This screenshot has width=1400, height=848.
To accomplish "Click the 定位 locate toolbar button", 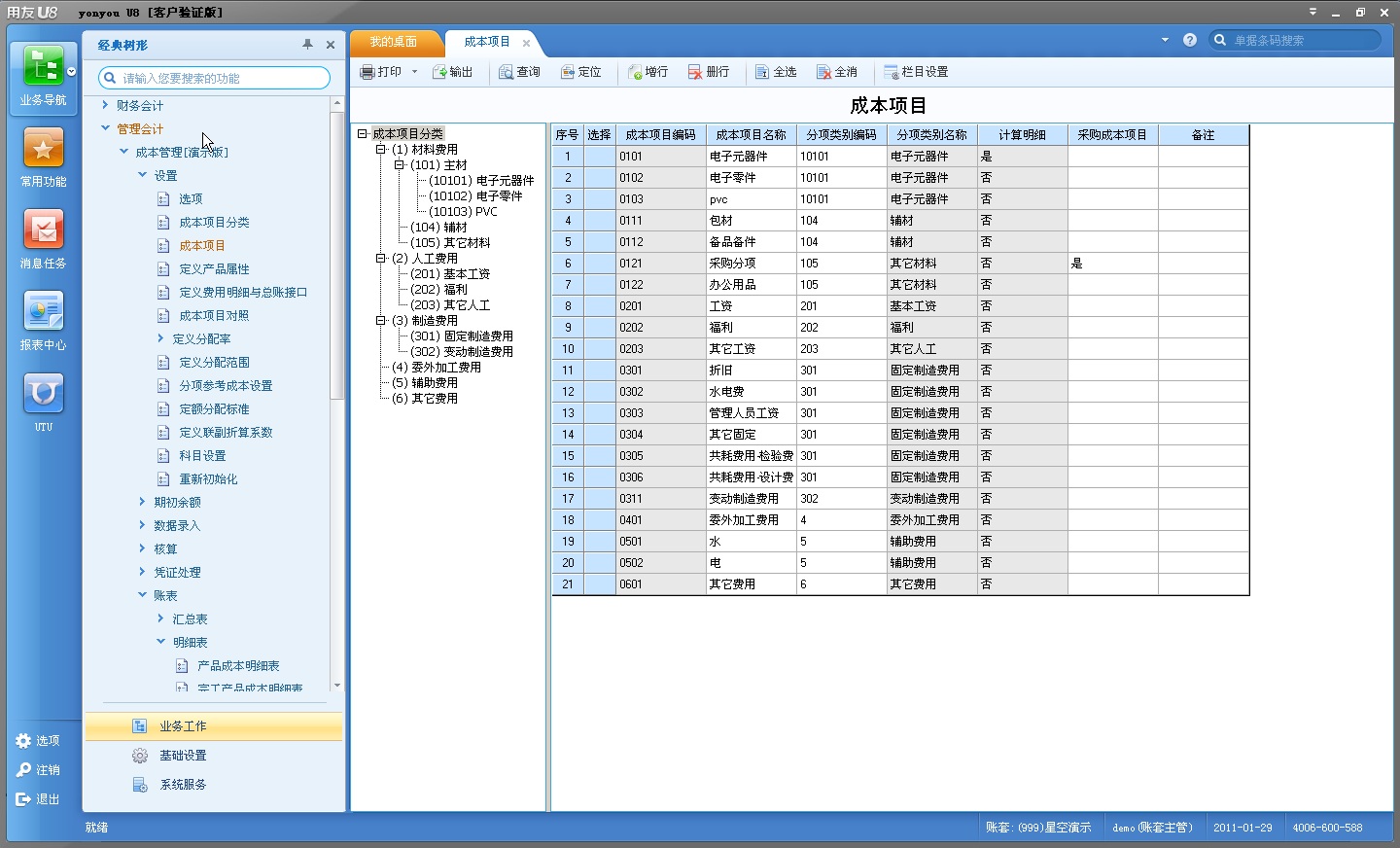I will (x=581, y=72).
